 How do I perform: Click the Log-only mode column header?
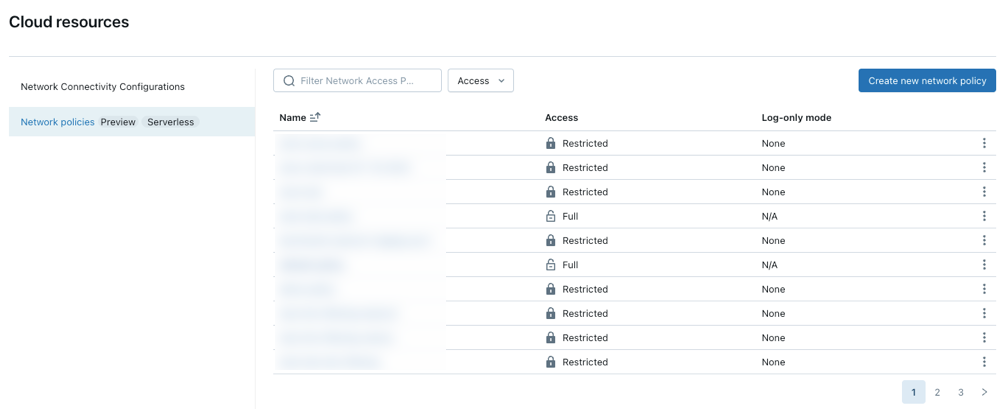coord(797,117)
